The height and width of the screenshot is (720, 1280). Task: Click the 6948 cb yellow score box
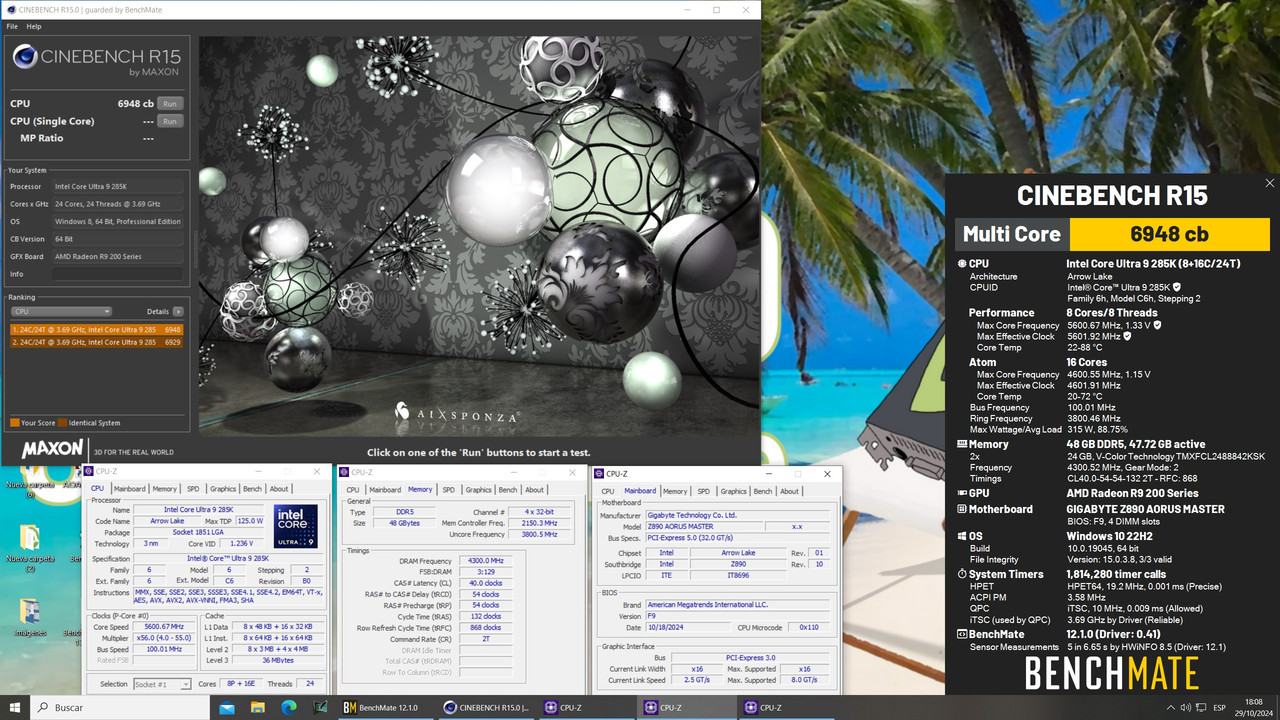click(x=1169, y=234)
